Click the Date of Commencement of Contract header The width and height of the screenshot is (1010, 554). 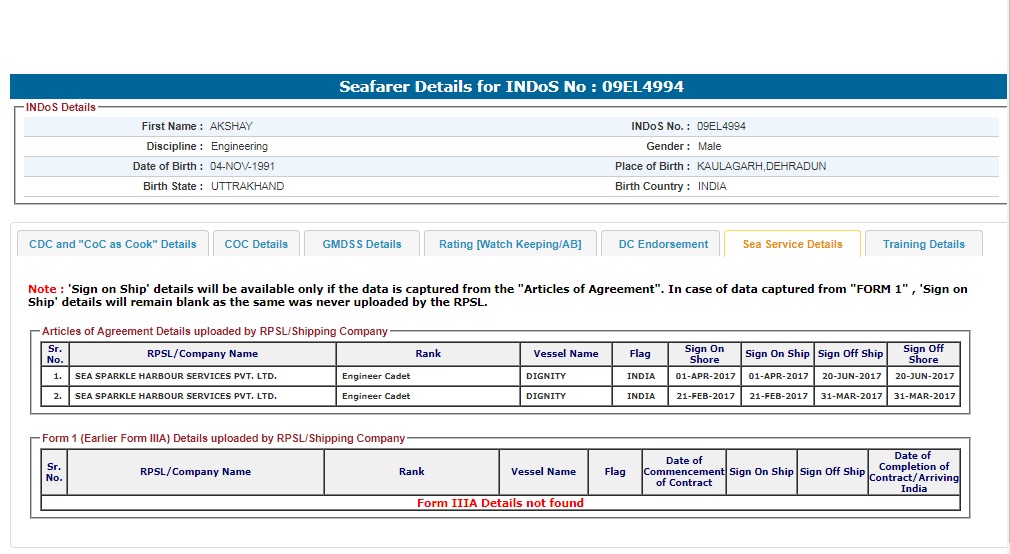click(x=684, y=472)
